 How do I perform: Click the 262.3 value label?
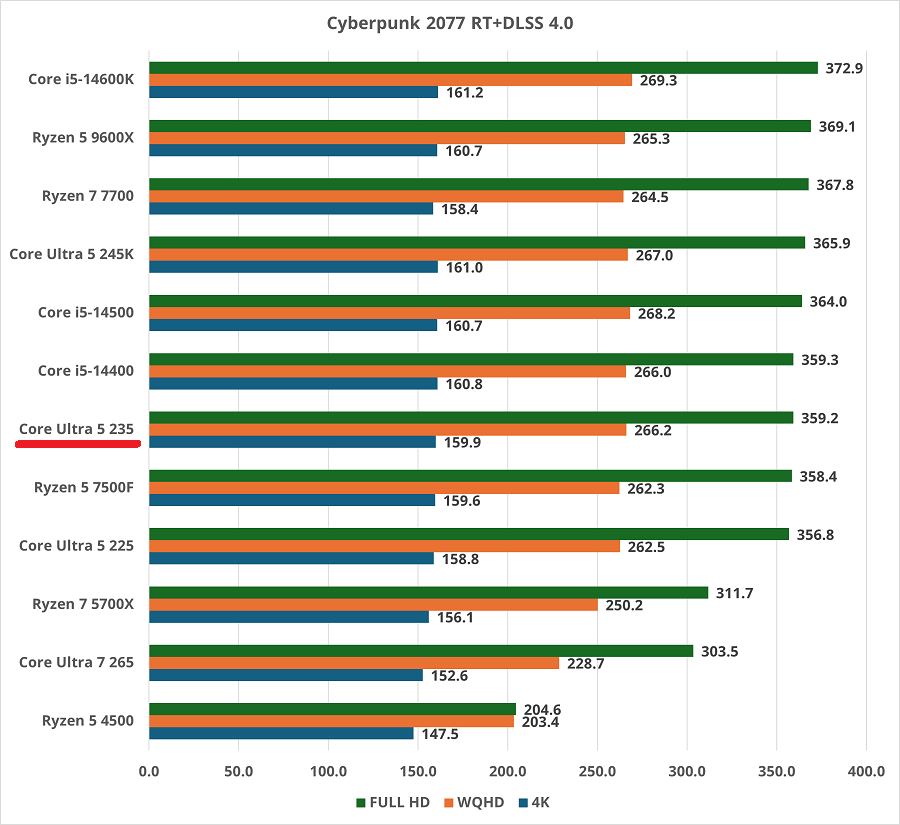[646, 489]
